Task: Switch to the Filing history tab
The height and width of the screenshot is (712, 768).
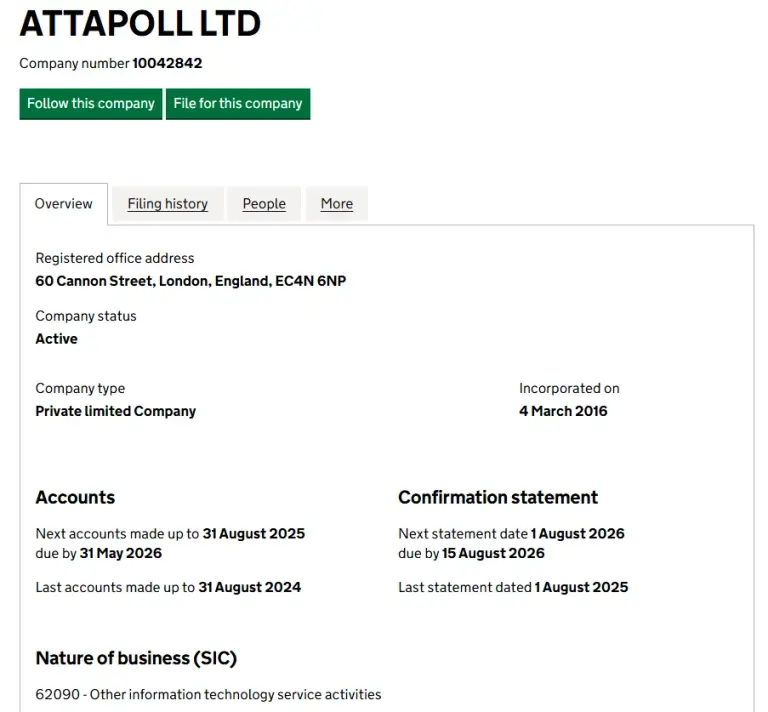Action: tap(168, 204)
